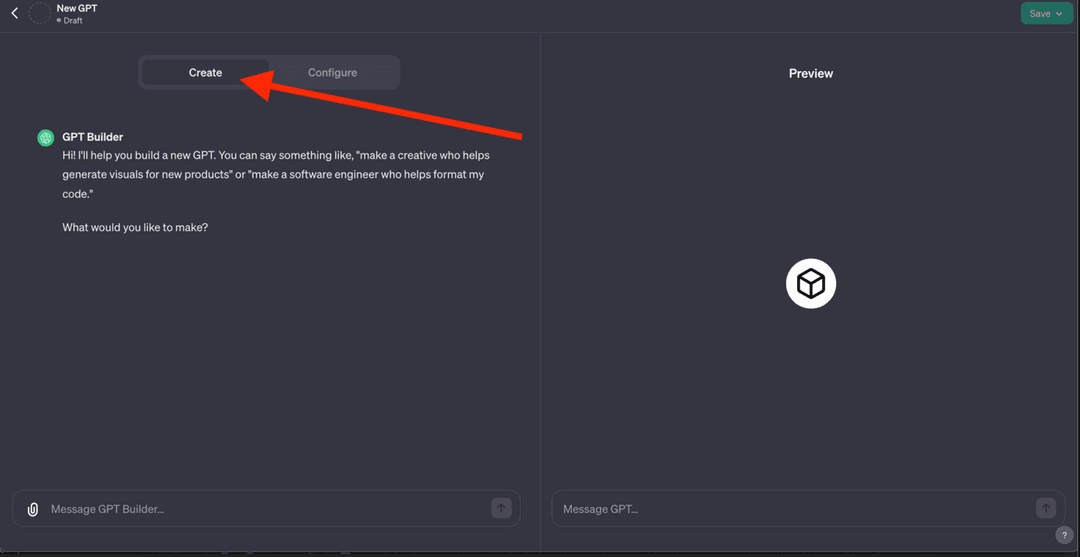This screenshot has height=557, width=1080.
Task: Click "What would you like to make?" text
Action: click(135, 227)
